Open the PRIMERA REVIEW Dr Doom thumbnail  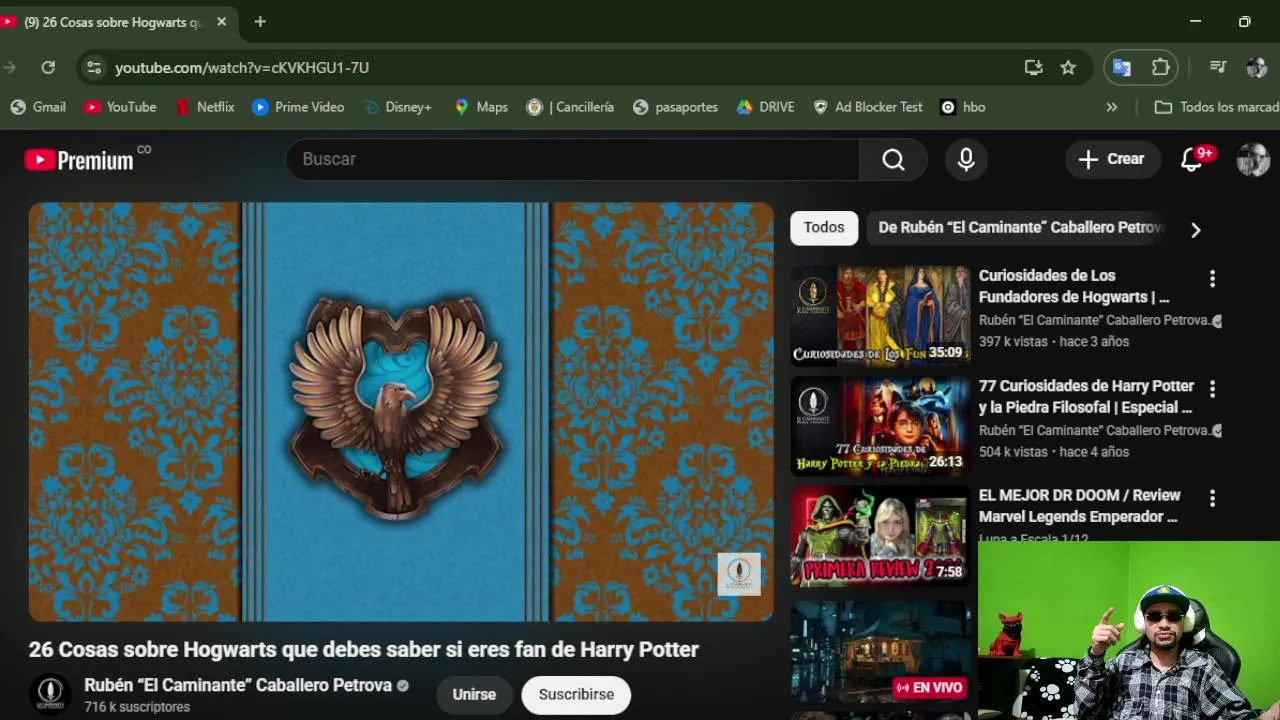click(x=880, y=536)
